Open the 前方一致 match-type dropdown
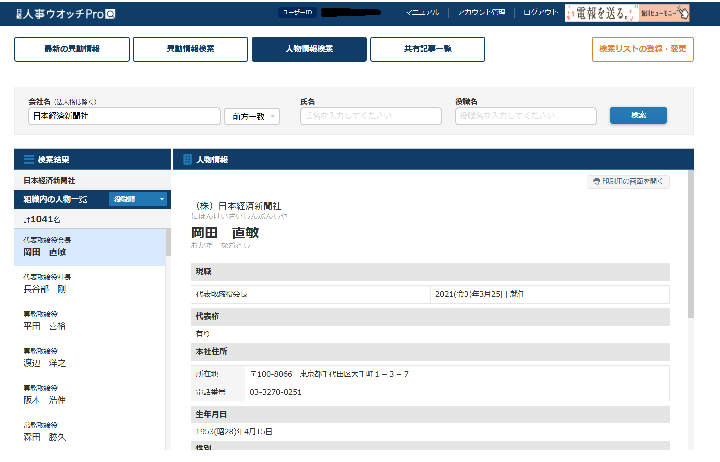The height and width of the screenshot is (462, 720). pyautogui.click(x=252, y=117)
